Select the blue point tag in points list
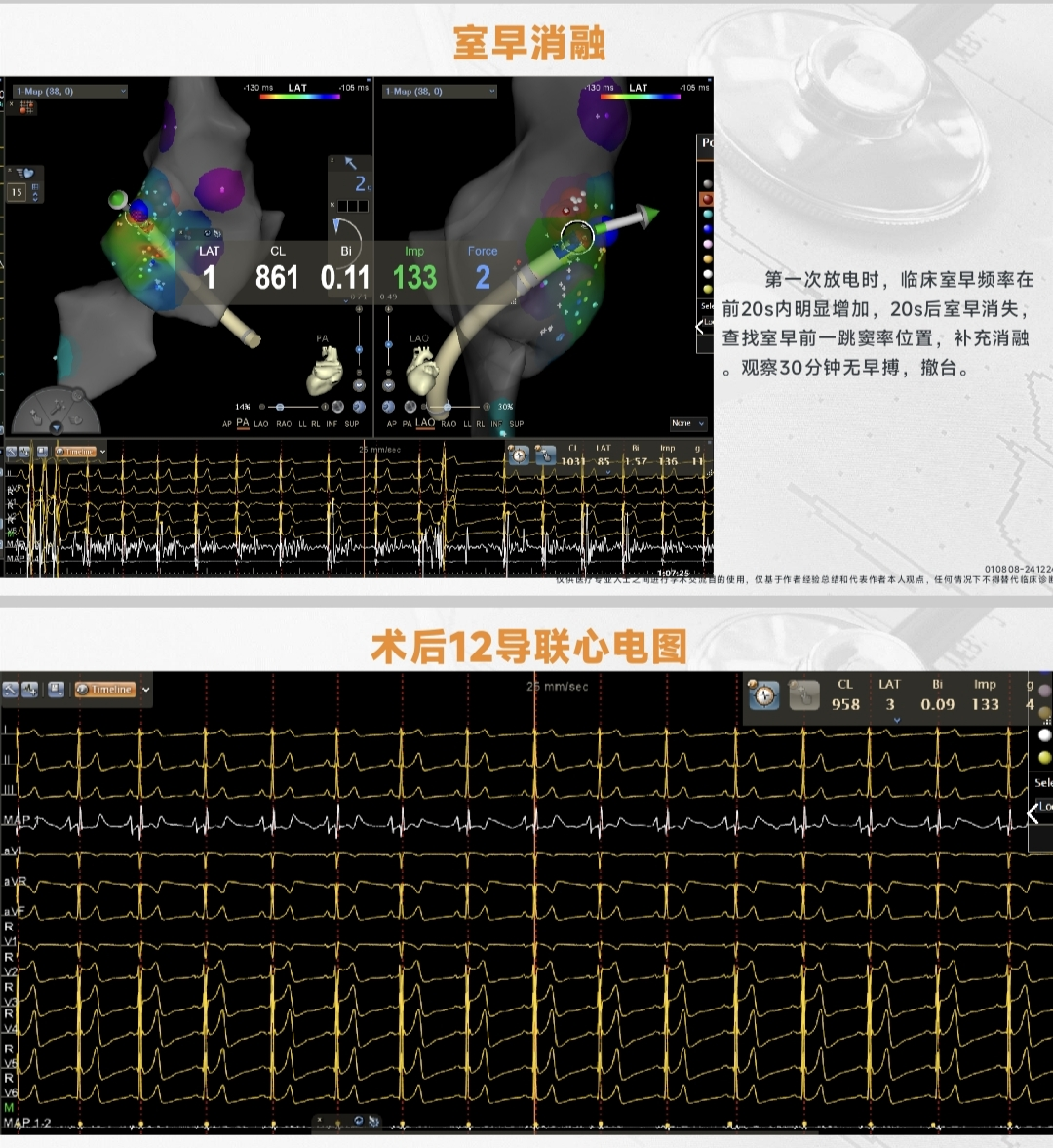Screen dimensions: 1053x1148 click(x=707, y=229)
